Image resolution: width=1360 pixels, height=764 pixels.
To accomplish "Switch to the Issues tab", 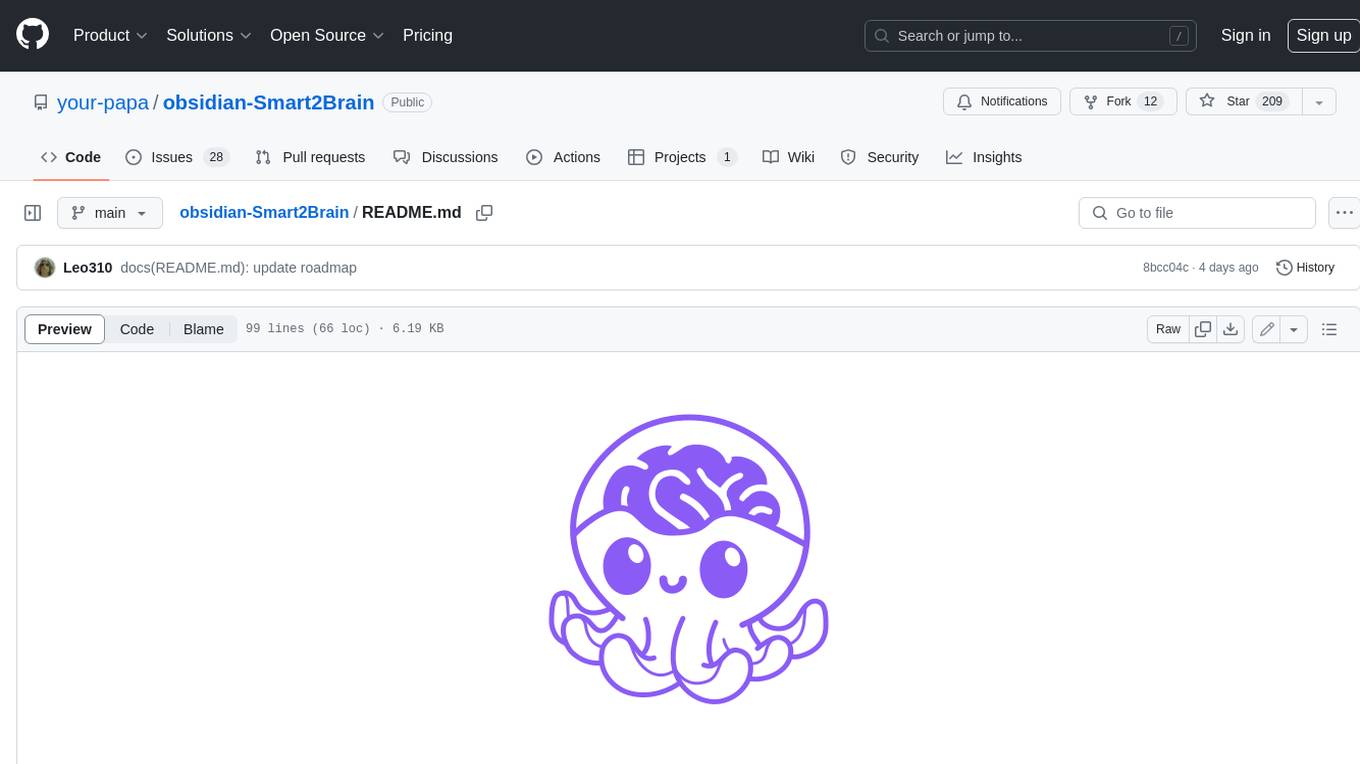I will pos(177,157).
